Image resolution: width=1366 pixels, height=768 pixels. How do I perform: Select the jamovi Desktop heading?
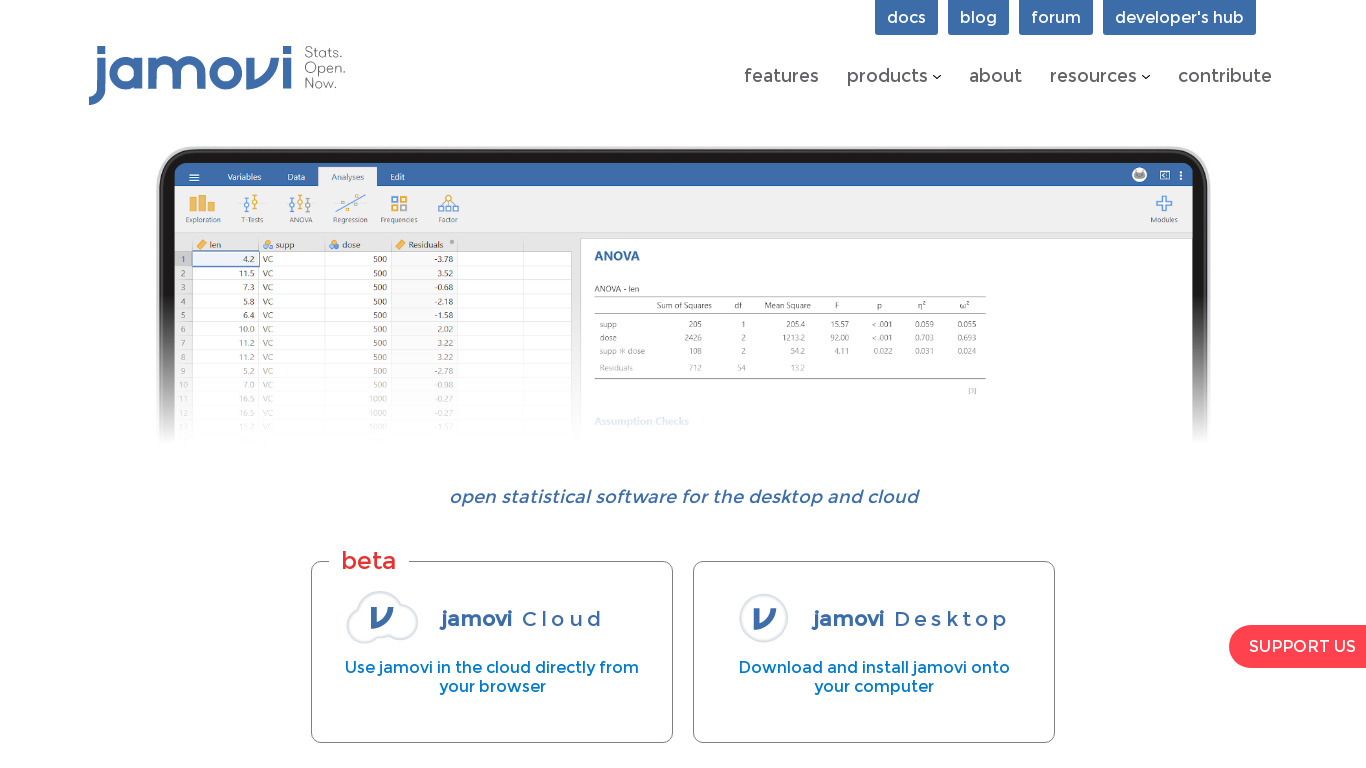(x=910, y=619)
